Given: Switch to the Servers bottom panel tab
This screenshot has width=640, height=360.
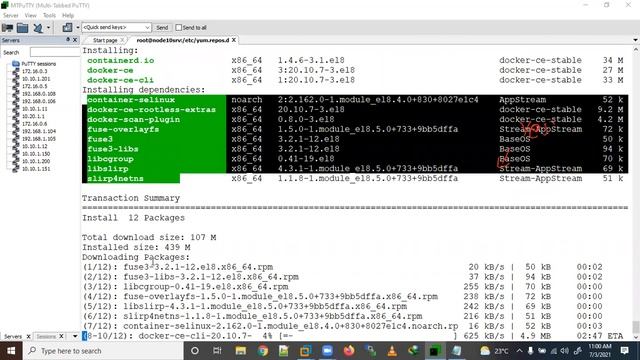Looking at the screenshot, I should point(13,336).
